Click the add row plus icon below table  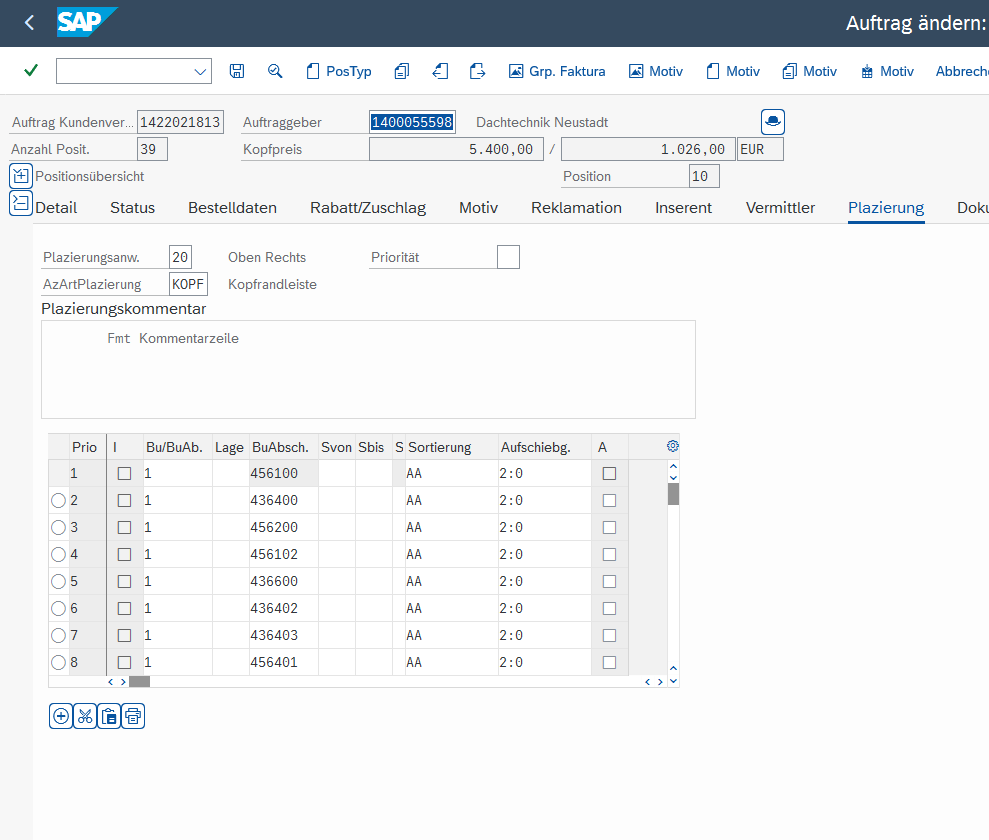coord(61,716)
